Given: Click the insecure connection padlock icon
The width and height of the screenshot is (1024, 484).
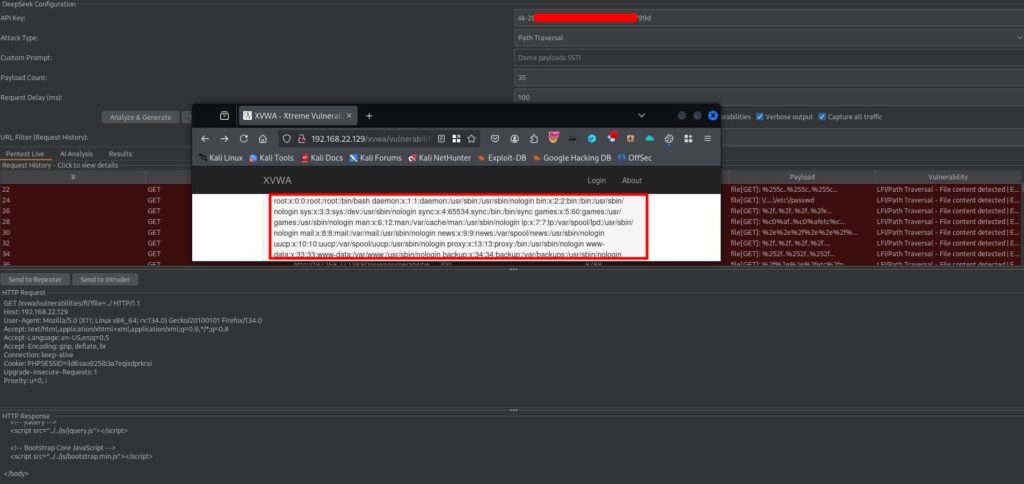Looking at the screenshot, I should click(301, 138).
